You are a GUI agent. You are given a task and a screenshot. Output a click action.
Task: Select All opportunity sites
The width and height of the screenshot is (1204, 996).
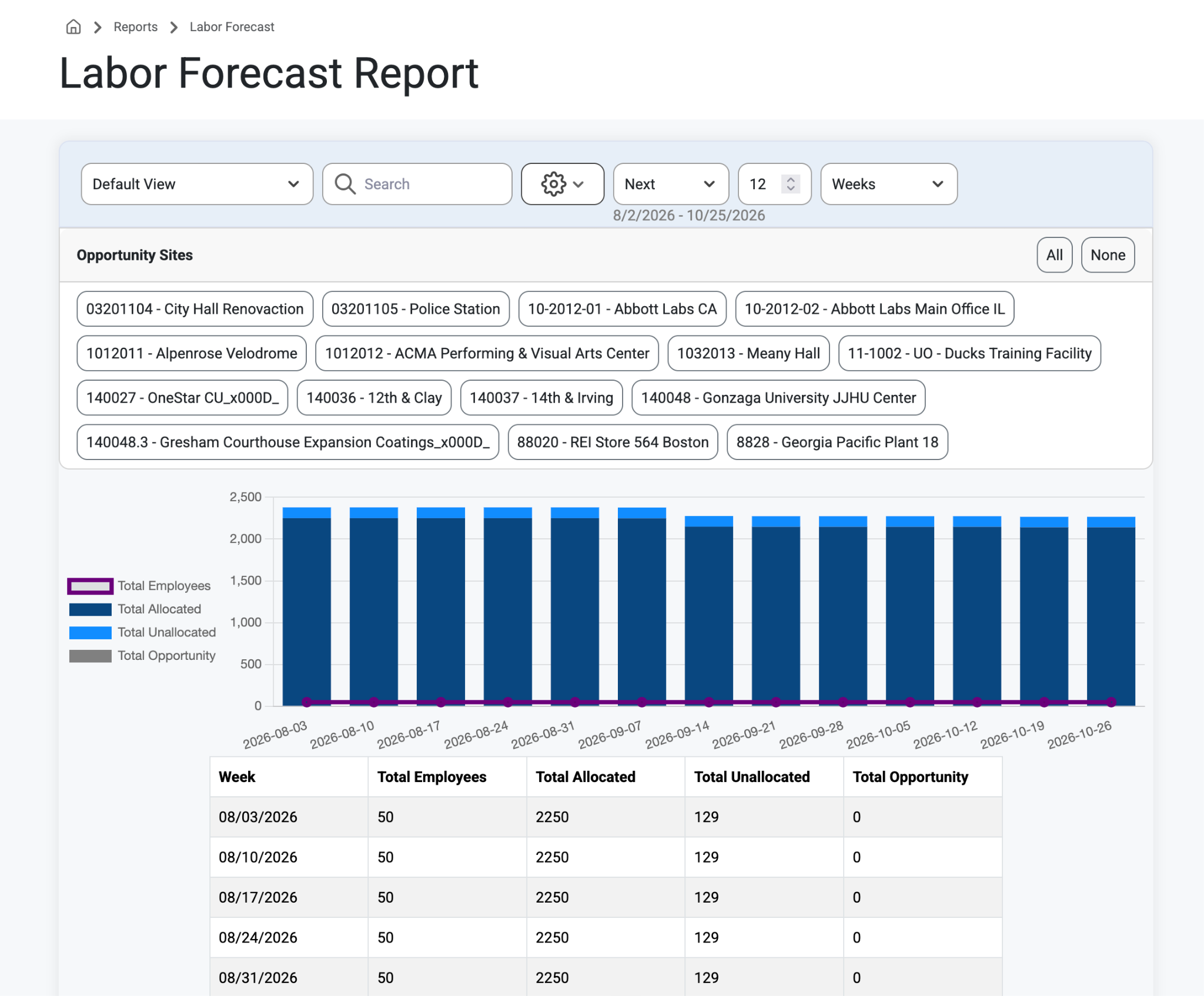tap(1054, 255)
